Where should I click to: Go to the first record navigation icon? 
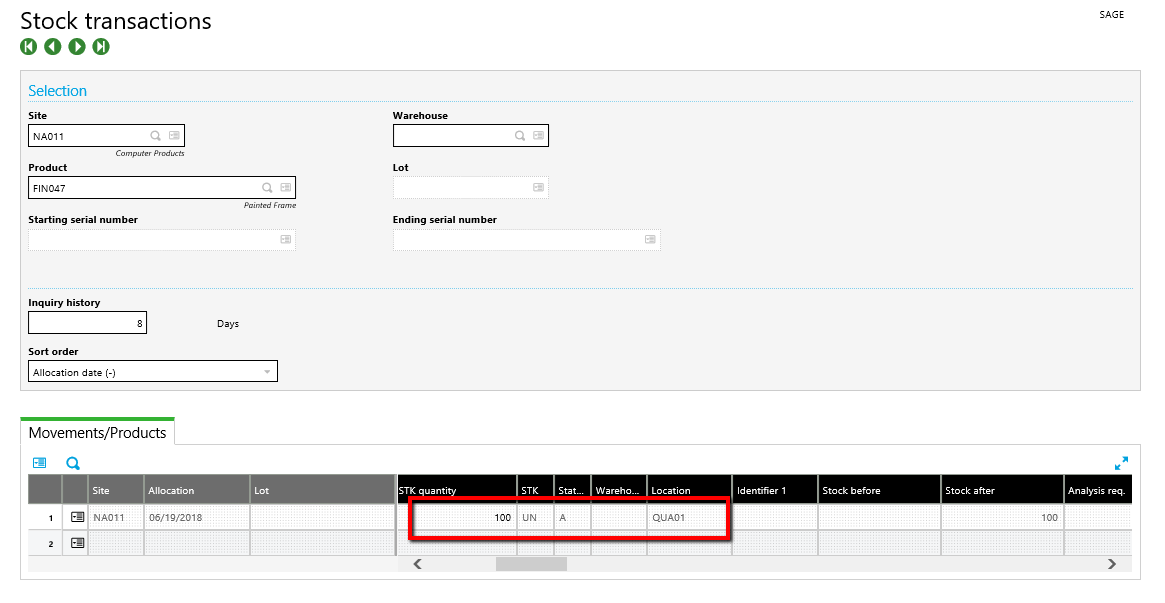(29, 47)
